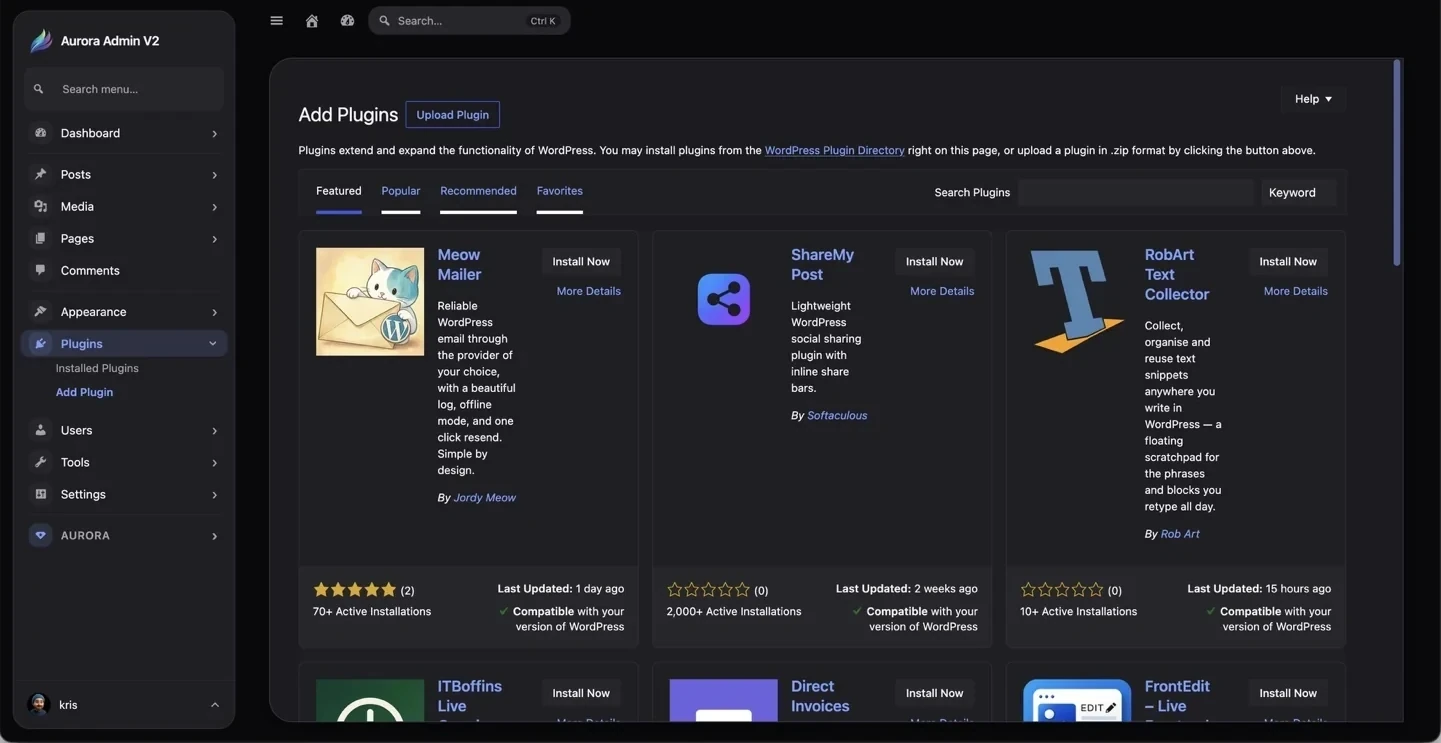Install Direct Invoices plugin now

point(935,693)
